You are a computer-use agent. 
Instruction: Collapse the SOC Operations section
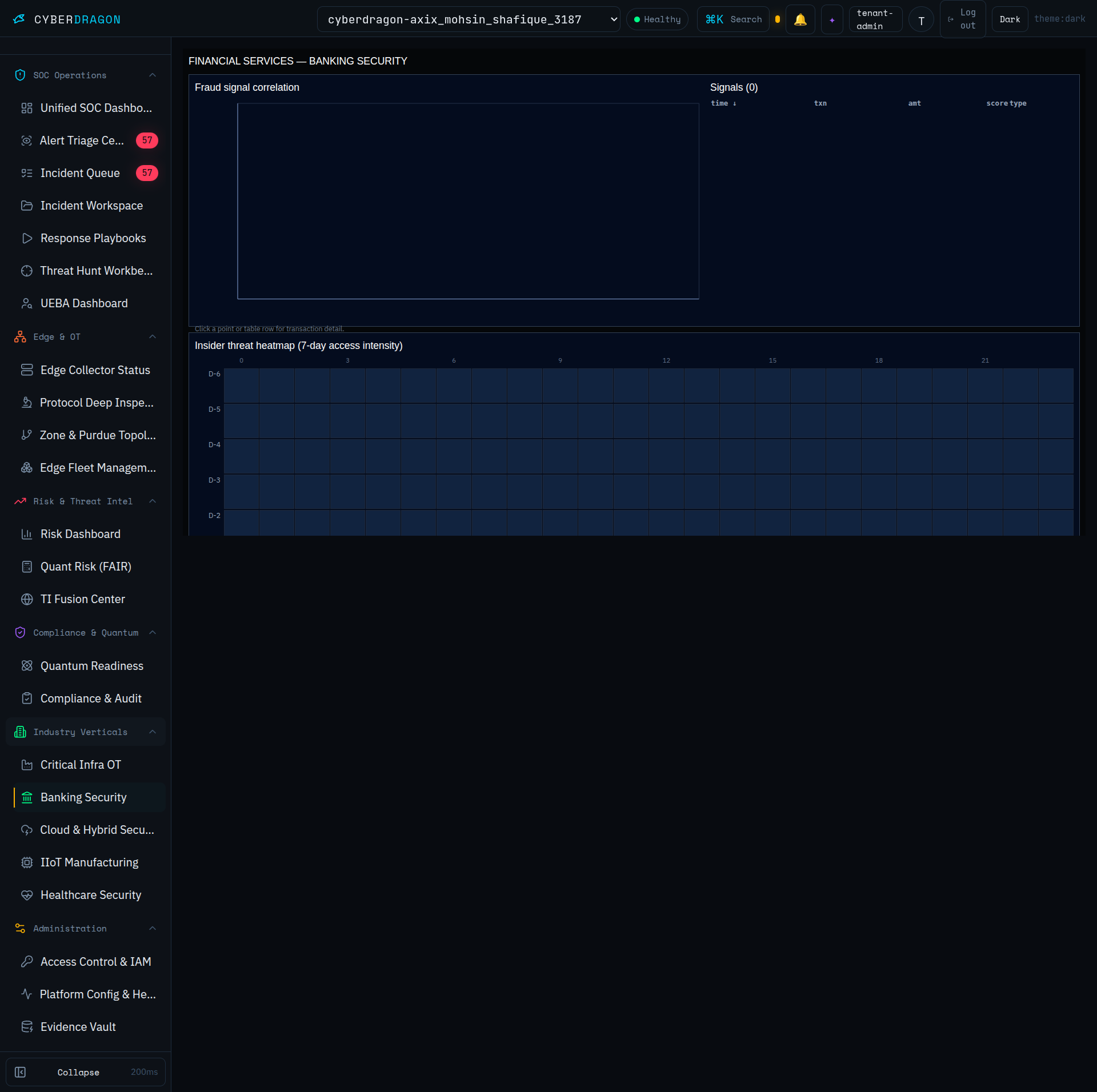click(x=153, y=75)
